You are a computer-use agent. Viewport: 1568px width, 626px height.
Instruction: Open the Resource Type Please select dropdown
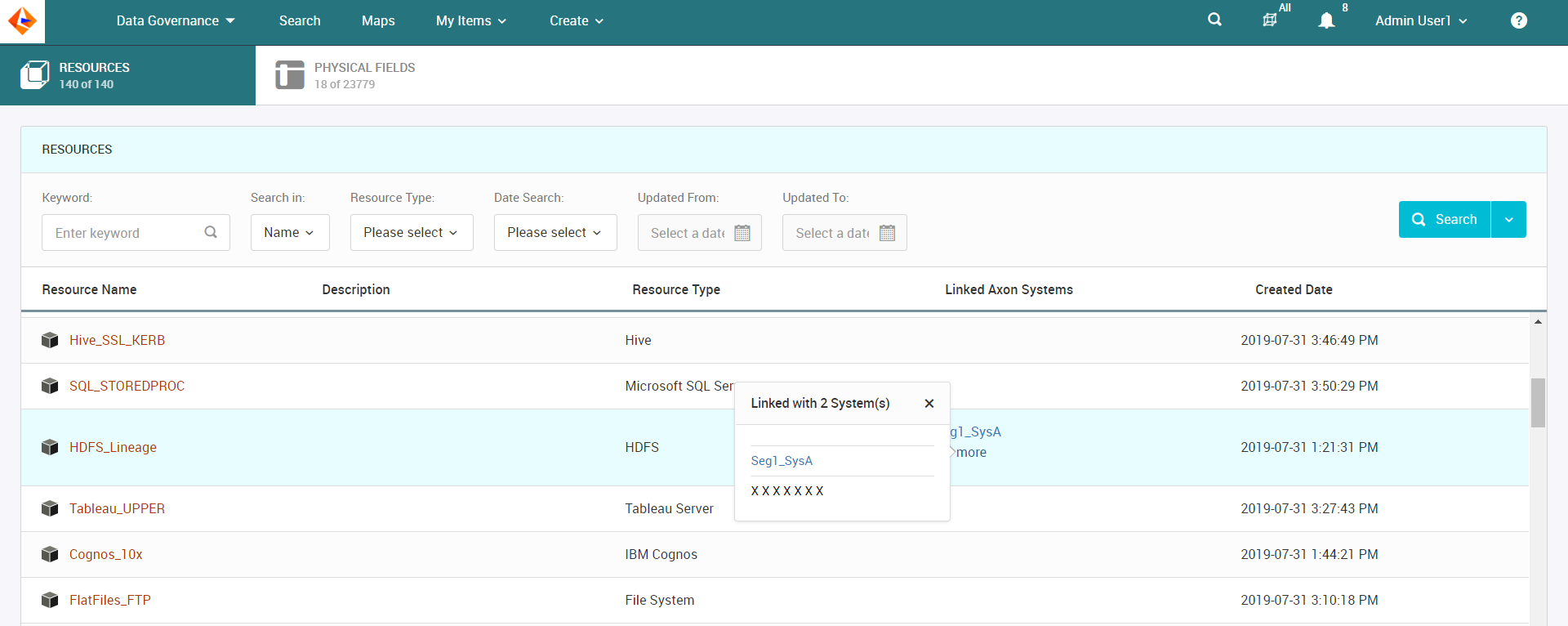tap(412, 232)
